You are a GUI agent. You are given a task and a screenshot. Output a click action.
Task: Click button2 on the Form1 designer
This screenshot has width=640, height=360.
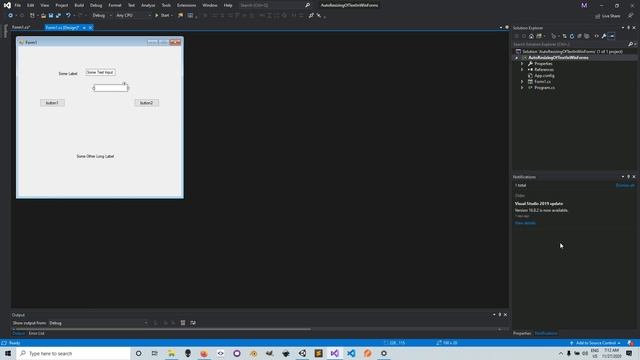[147, 103]
